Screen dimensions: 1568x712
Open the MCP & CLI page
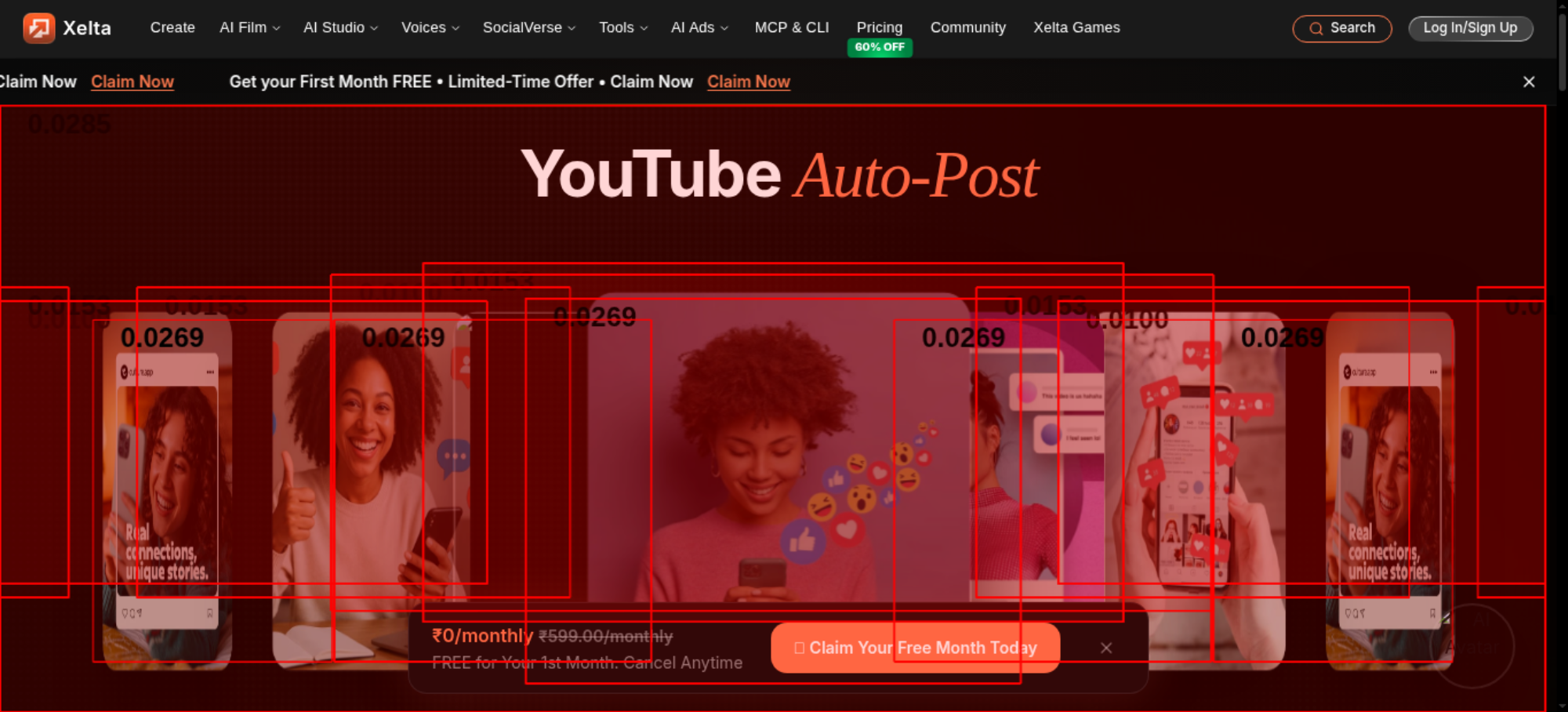pyautogui.click(x=792, y=27)
